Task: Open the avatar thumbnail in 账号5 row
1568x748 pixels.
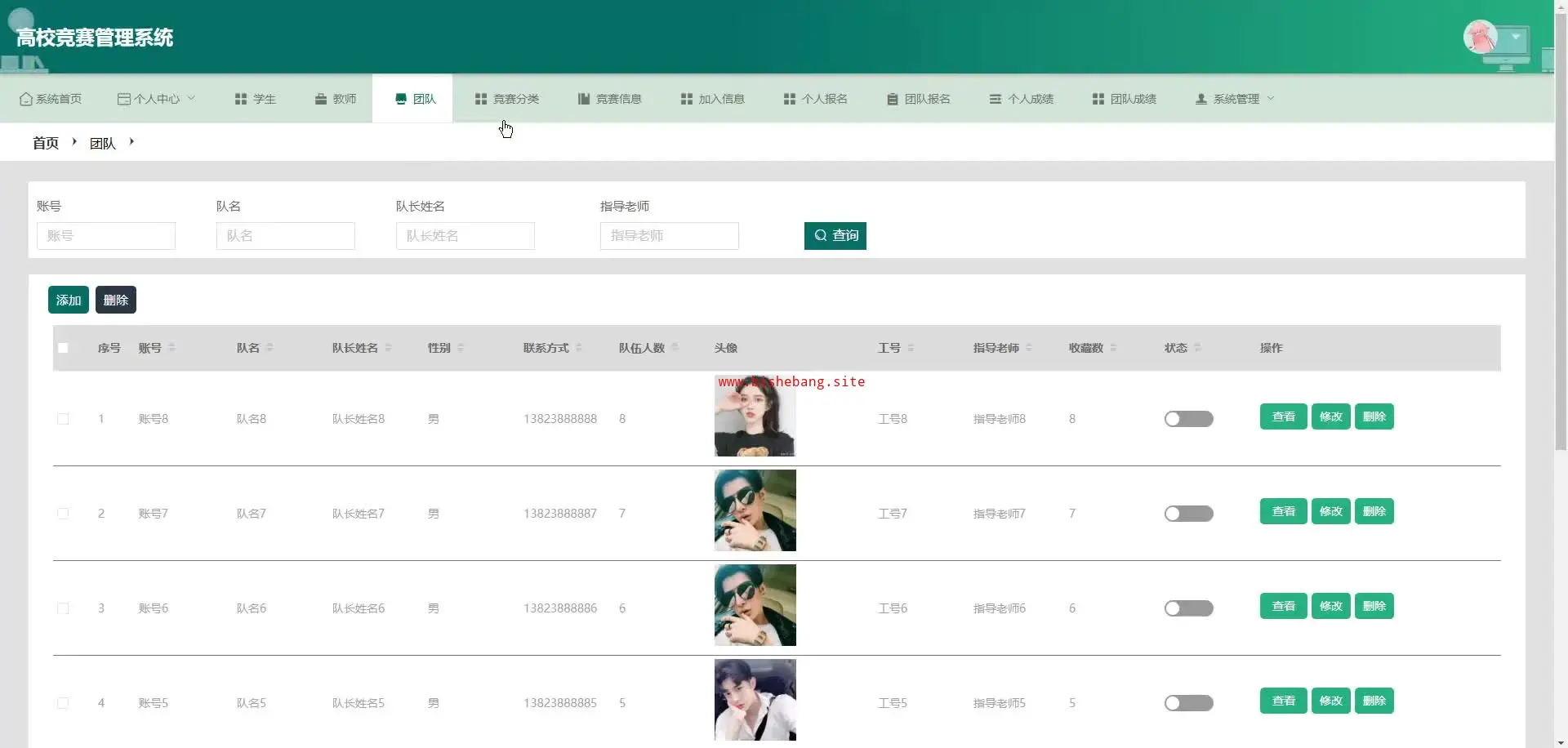Action: click(755, 700)
